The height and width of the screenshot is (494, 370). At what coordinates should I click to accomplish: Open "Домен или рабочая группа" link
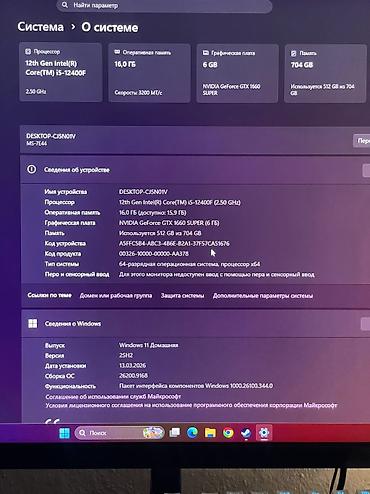click(x=116, y=296)
